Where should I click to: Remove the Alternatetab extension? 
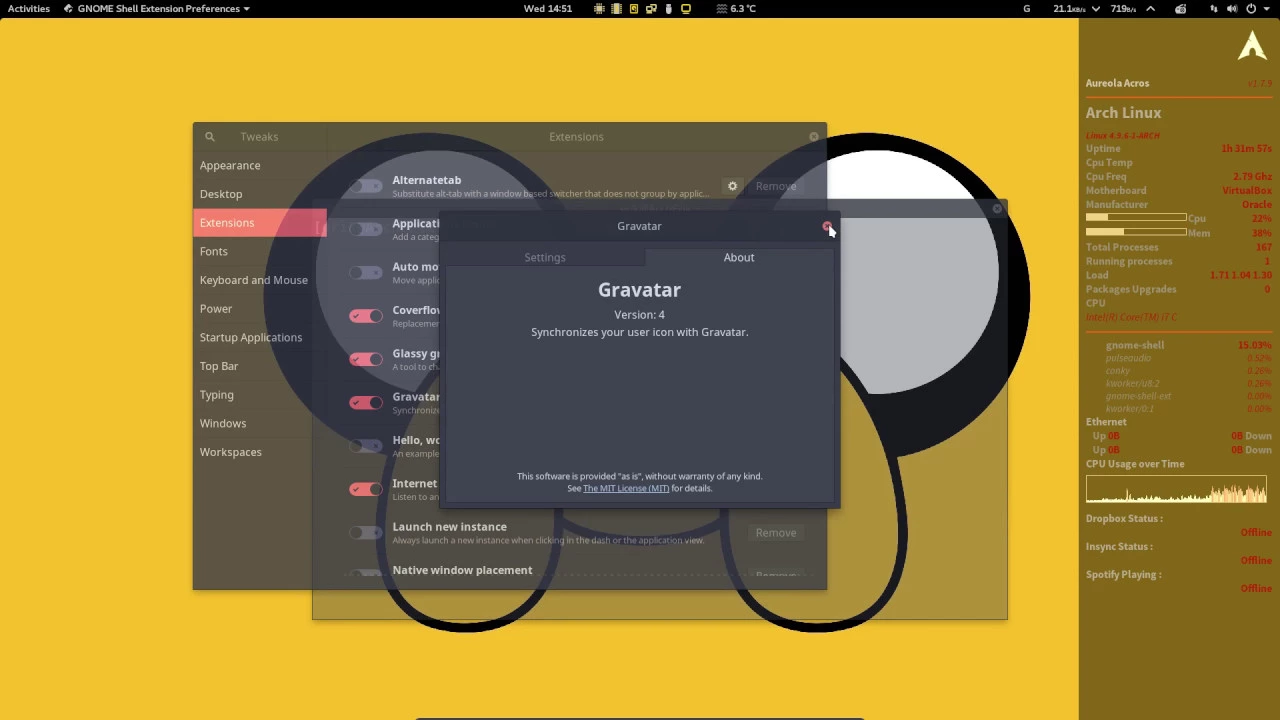(x=776, y=186)
